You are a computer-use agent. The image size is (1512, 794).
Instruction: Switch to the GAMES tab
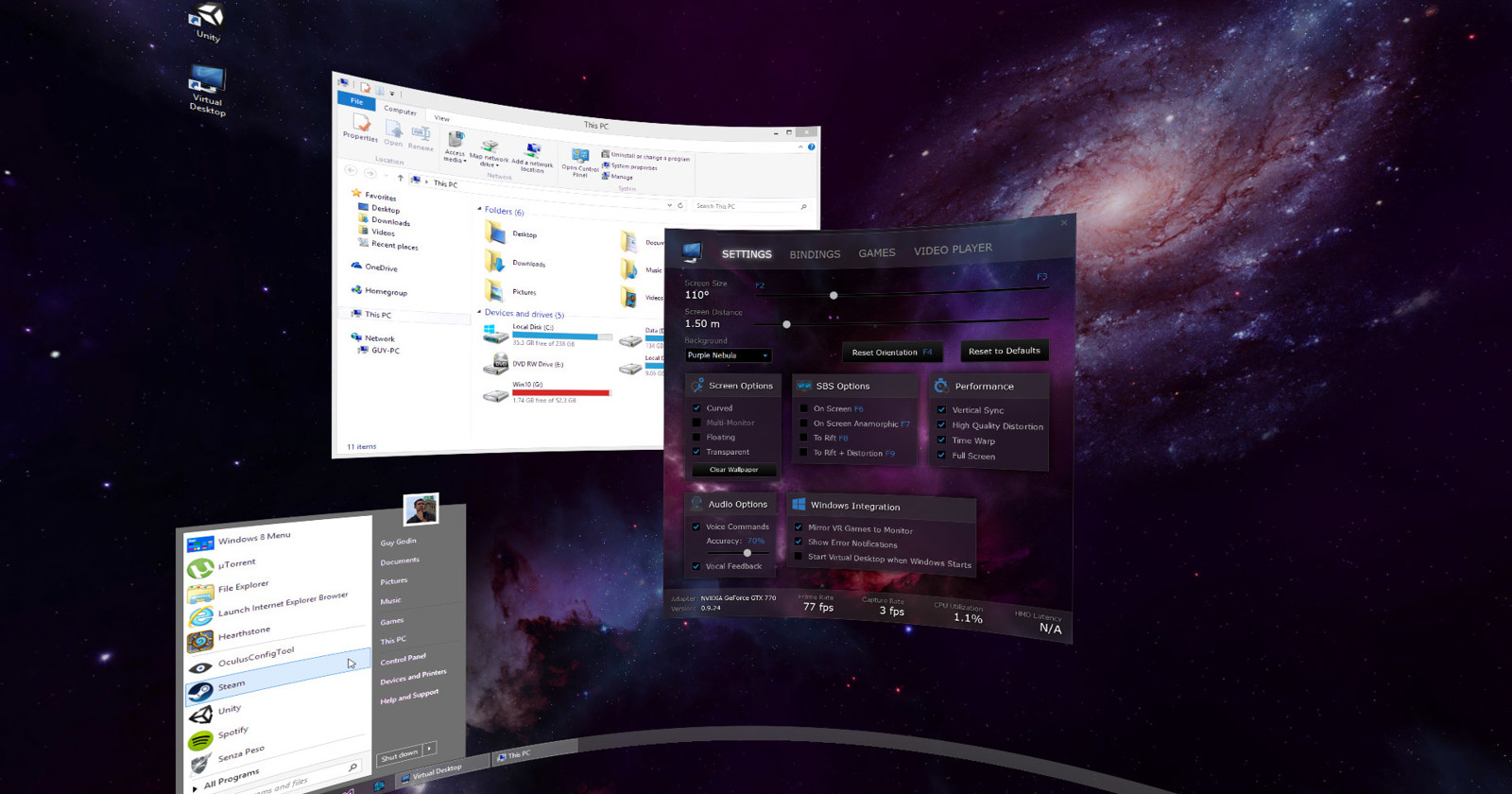point(877,252)
